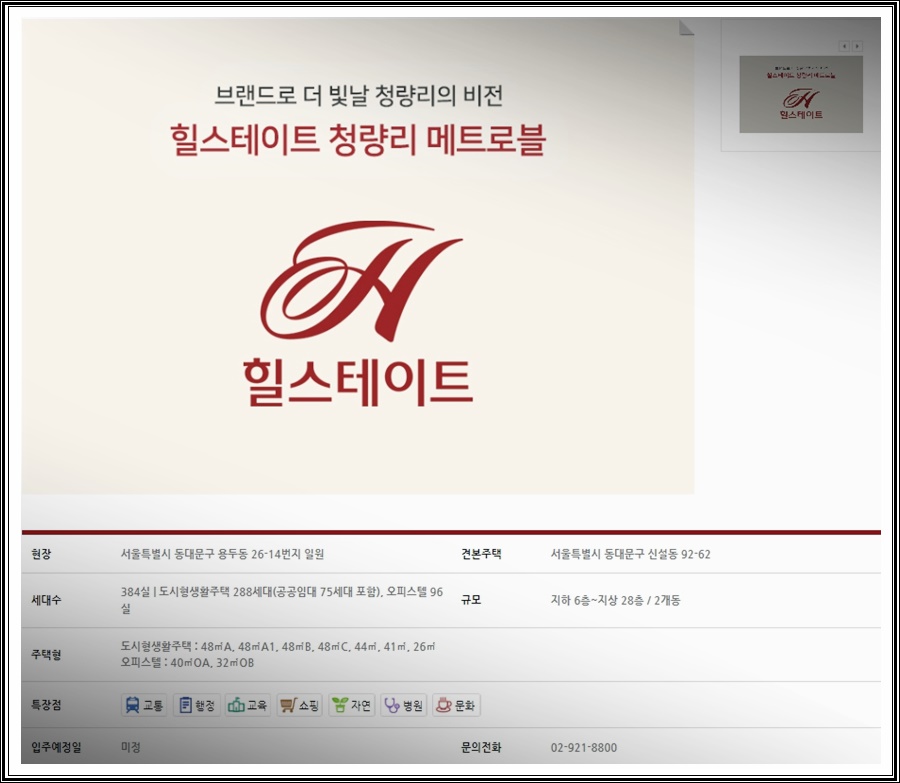Click the 견본주택 label
Screen dimensions: 900x783
[481, 554]
